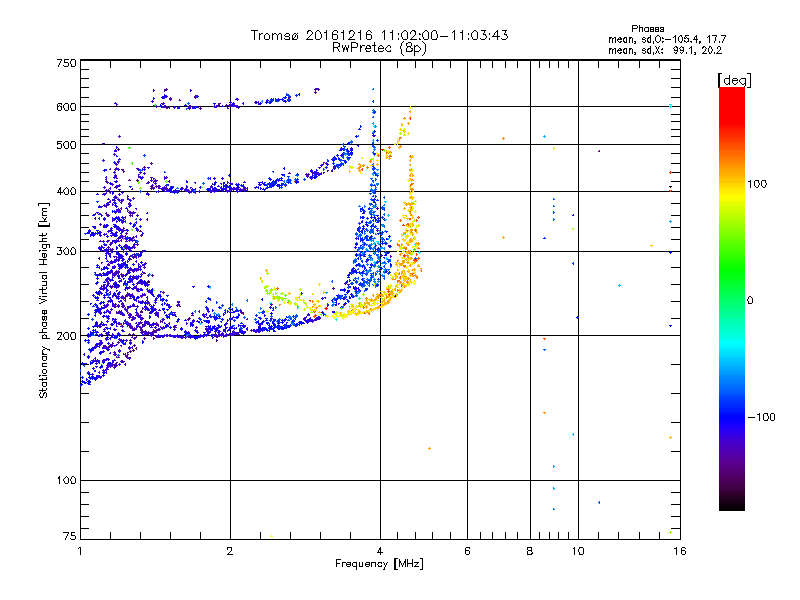The height and width of the screenshot is (600, 800).
Task: Click the x-axis tick label '16'
Action: pos(680,551)
